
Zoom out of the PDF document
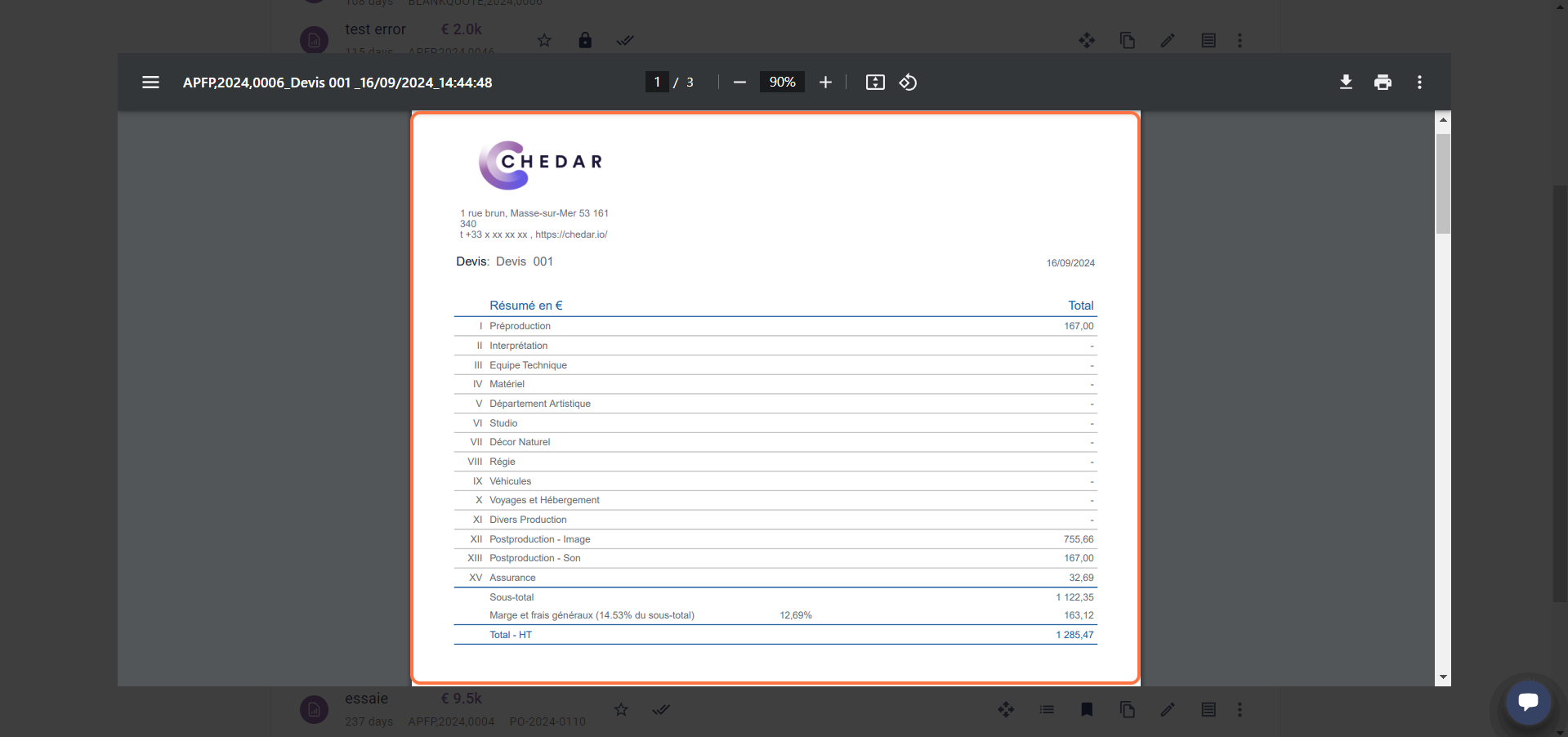pyautogui.click(x=739, y=83)
